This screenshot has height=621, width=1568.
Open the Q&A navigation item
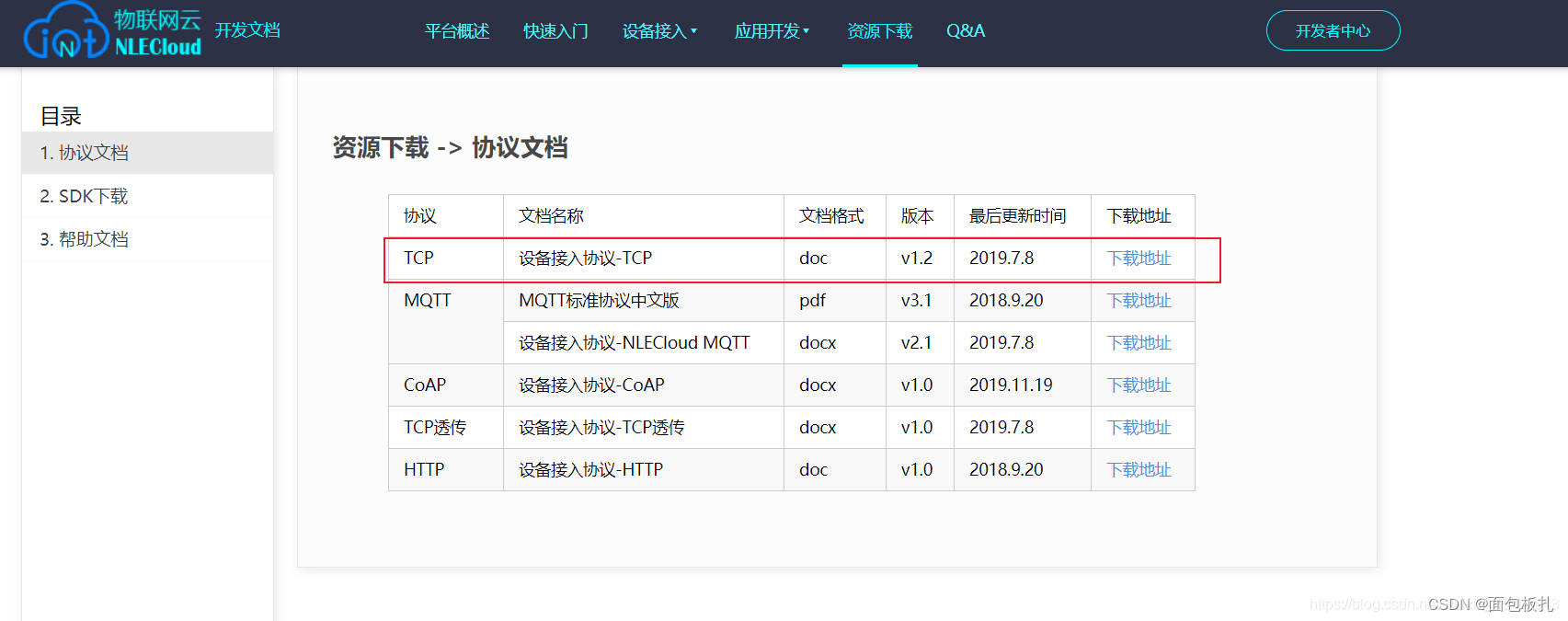pos(966,31)
